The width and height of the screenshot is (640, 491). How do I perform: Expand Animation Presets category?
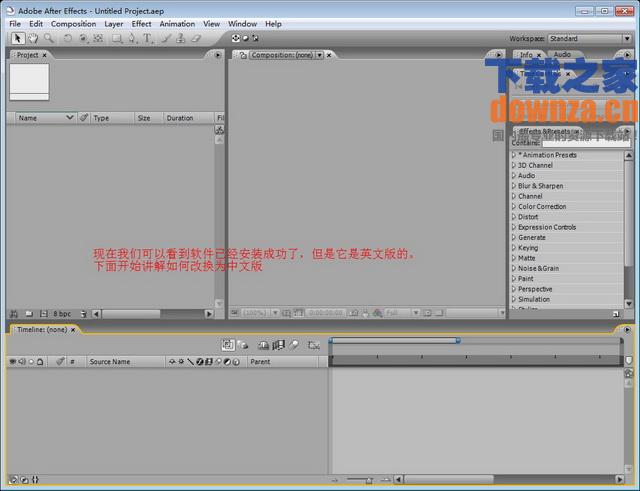click(514, 155)
